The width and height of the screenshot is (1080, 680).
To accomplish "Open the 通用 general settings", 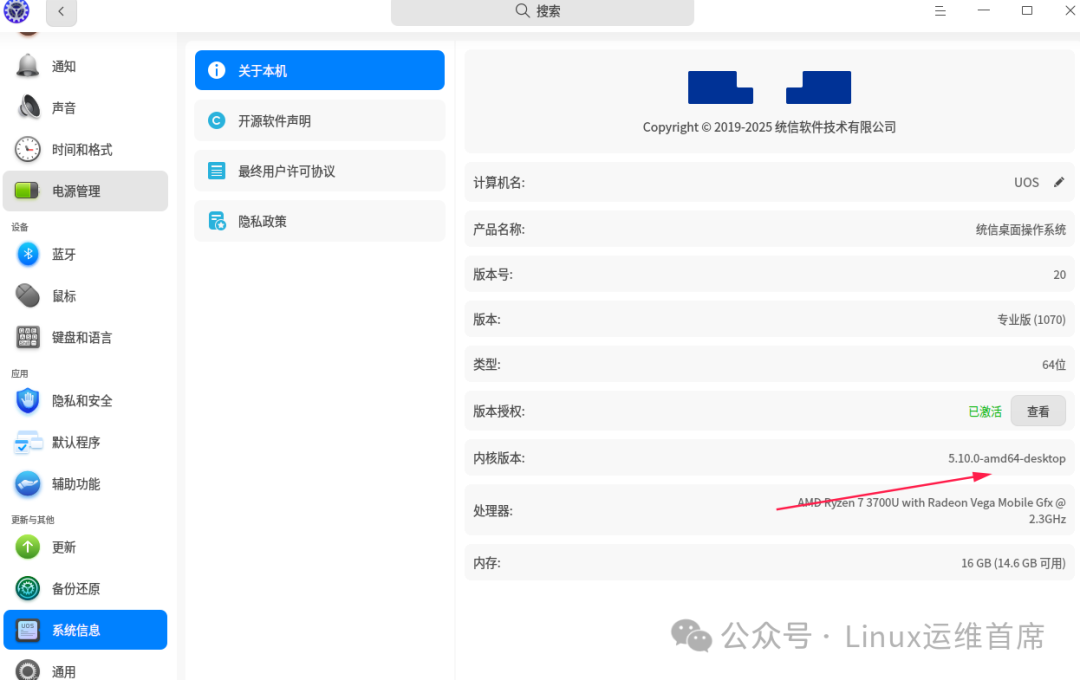I will (62, 670).
